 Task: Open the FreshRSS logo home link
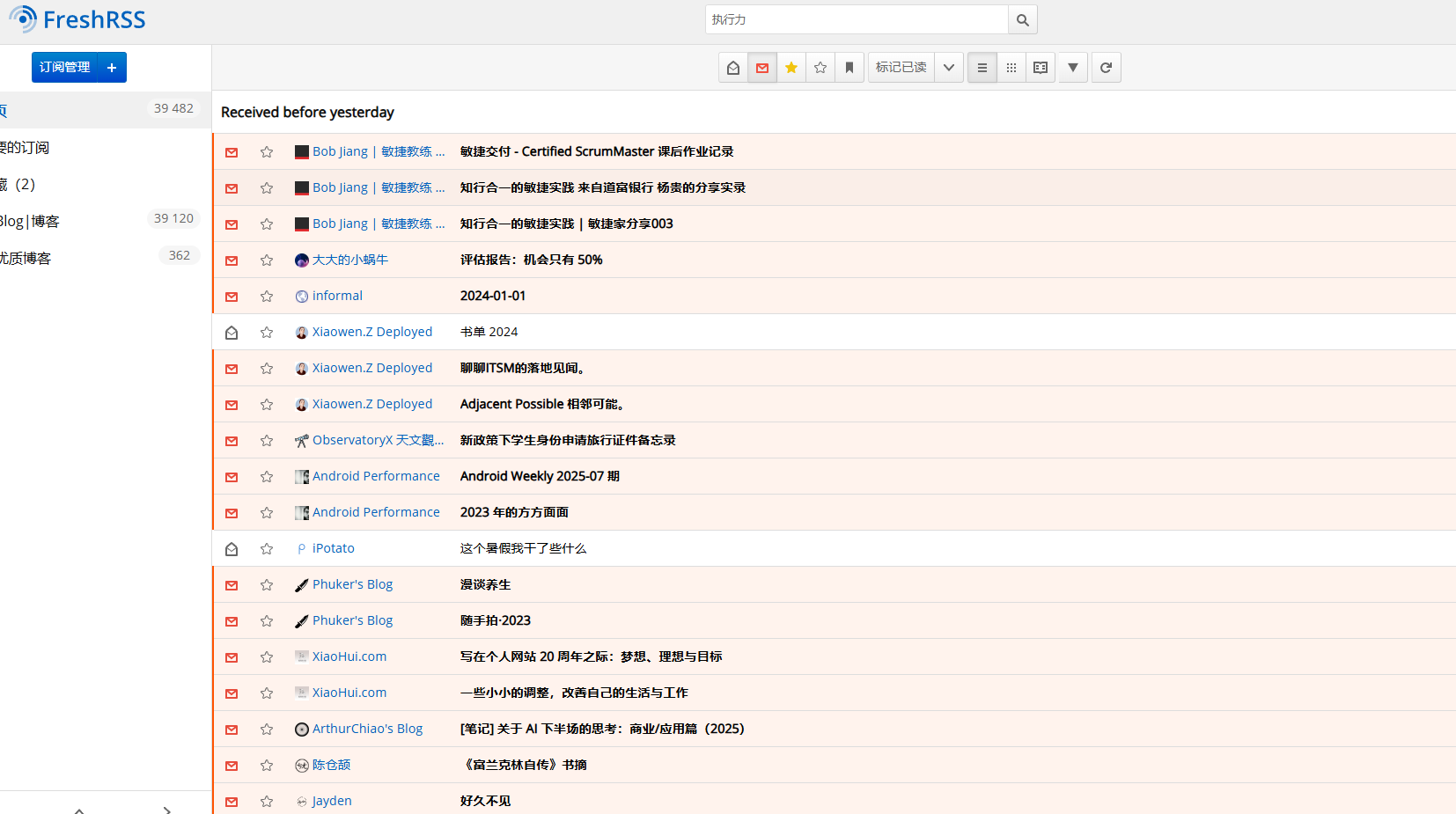(77, 19)
